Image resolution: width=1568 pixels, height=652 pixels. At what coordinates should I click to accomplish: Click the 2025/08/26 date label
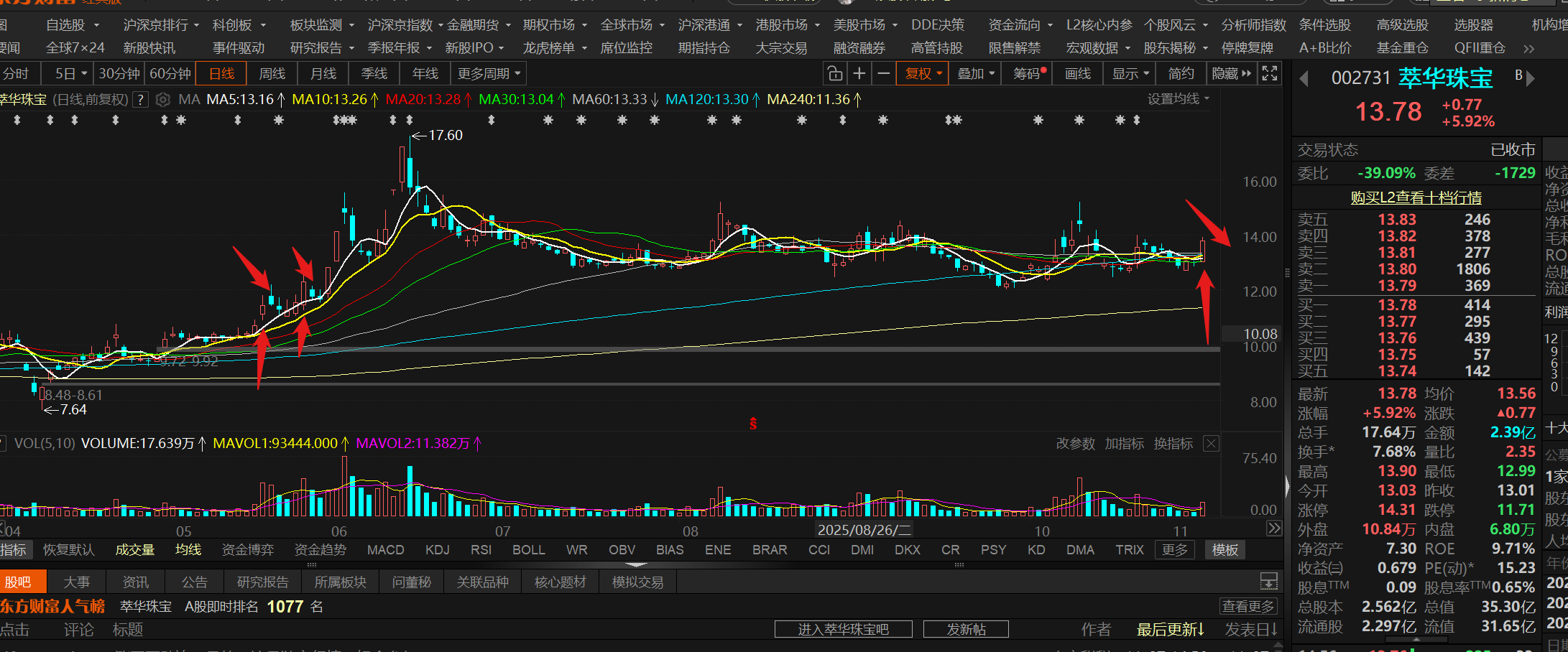864,531
